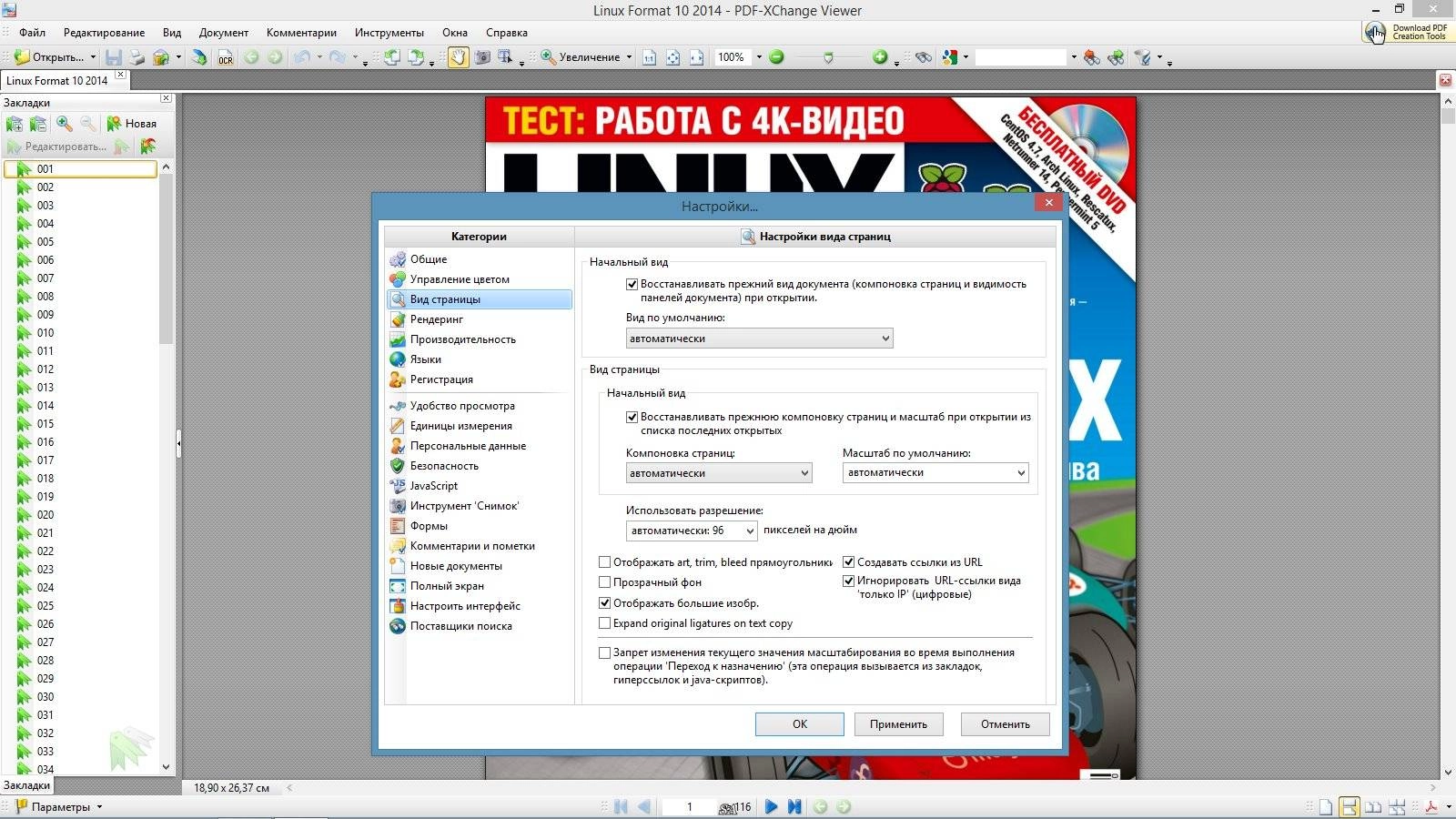Click the Actual Size 1:1 icon

coord(649,57)
